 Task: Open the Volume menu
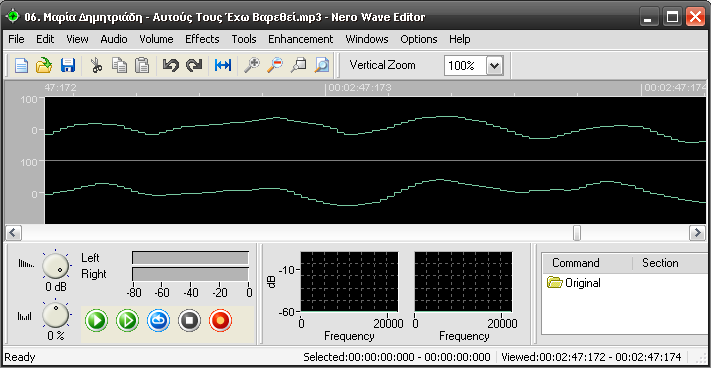pos(156,39)
